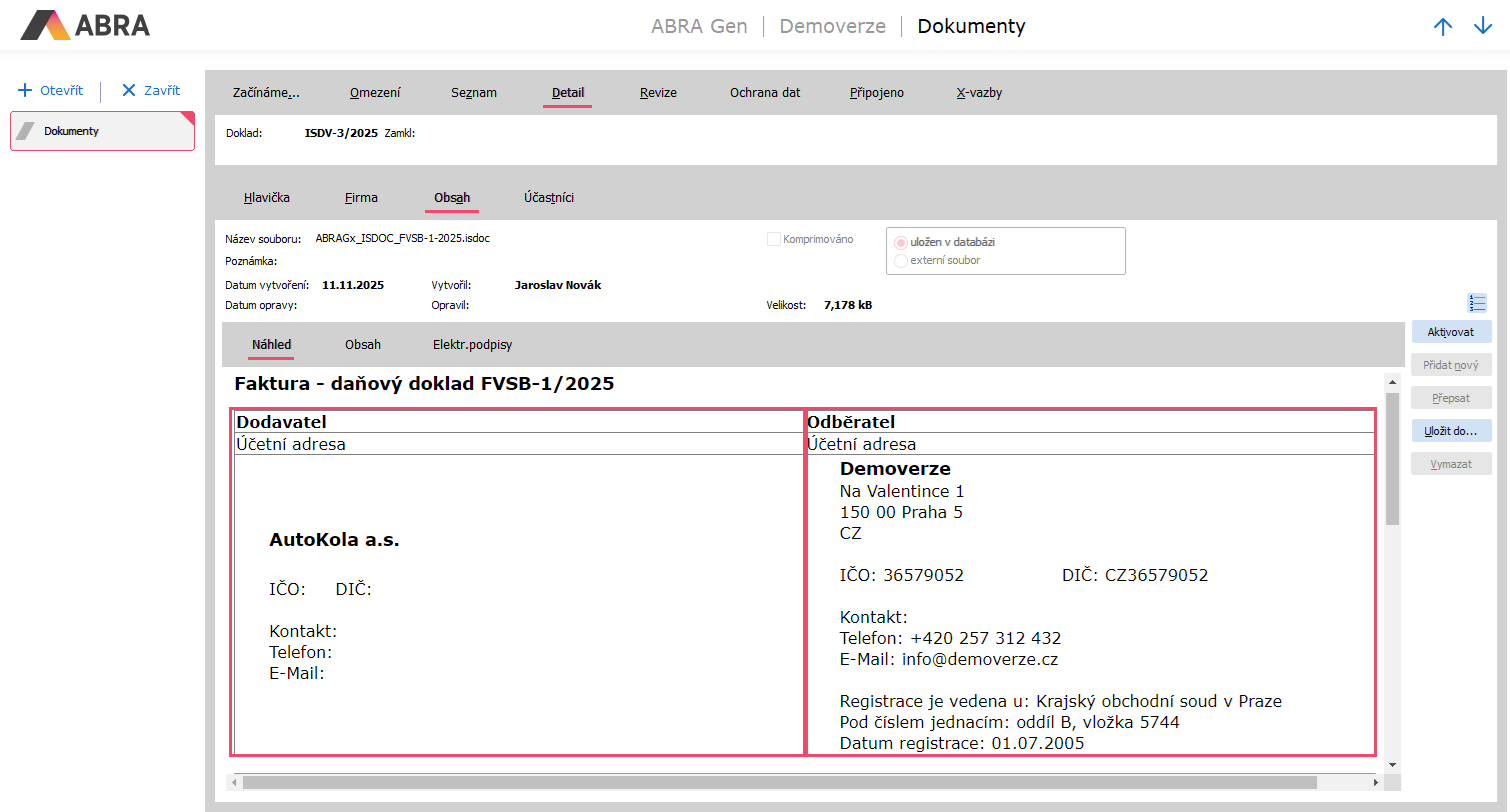1510x812 pixels.
Task: Open the inner Obsah tab beside Náhled
Action: (x=363, y=344)
